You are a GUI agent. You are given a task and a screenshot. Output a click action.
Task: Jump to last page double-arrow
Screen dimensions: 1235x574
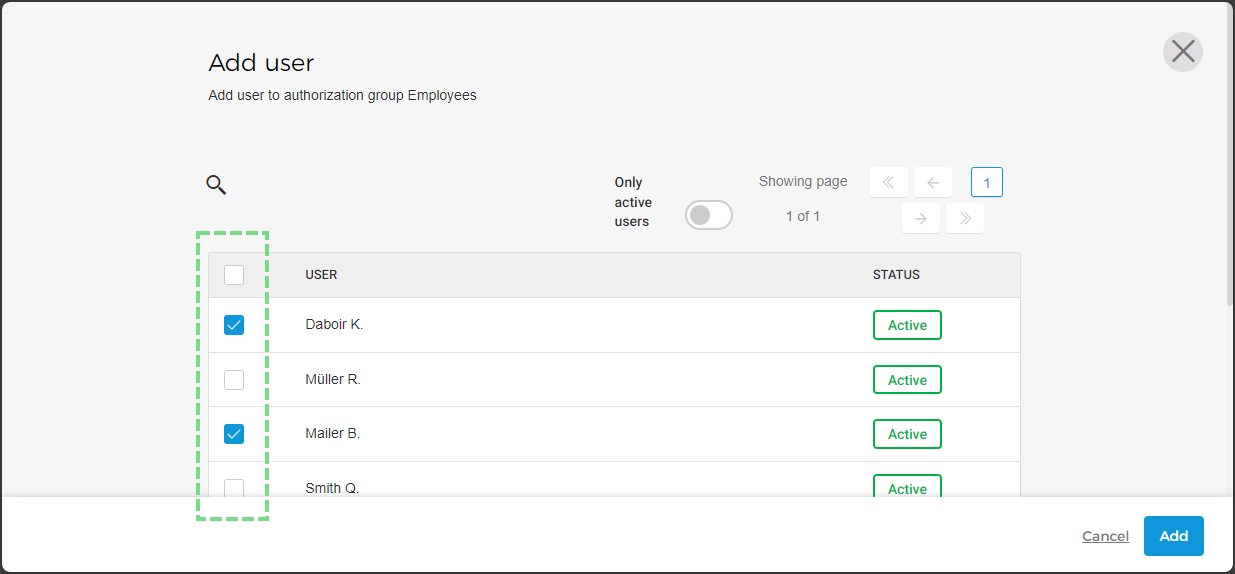click(x=965, y=218)
